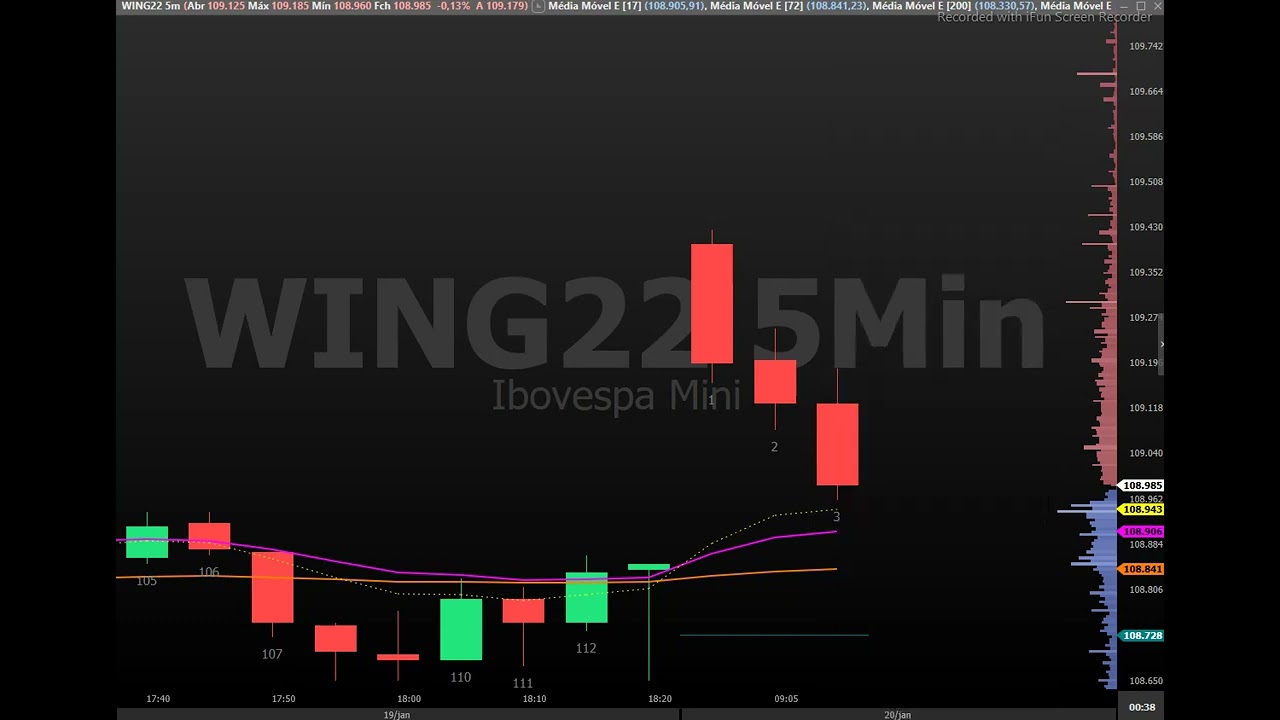Screen dimensions: 1280x720
Task: Click the 00:38 candle countdown timer
Action: pyautogui.click(x=1142, y=707)
